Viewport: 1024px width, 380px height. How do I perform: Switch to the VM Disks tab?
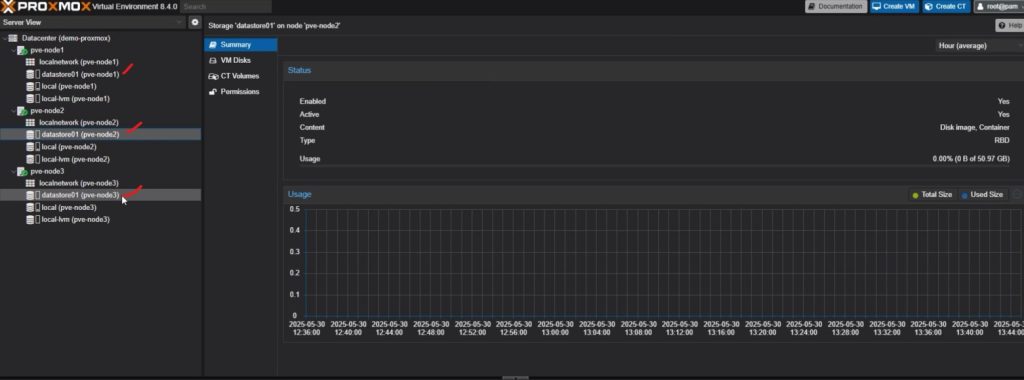240,61
